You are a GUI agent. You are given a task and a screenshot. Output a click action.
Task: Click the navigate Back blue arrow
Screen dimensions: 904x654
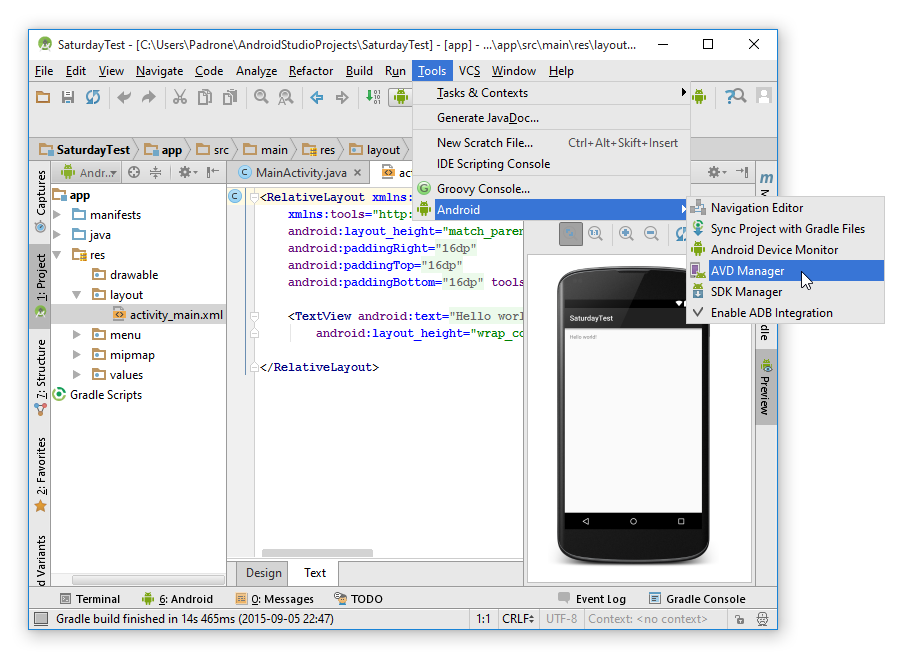tap(317, 97)
